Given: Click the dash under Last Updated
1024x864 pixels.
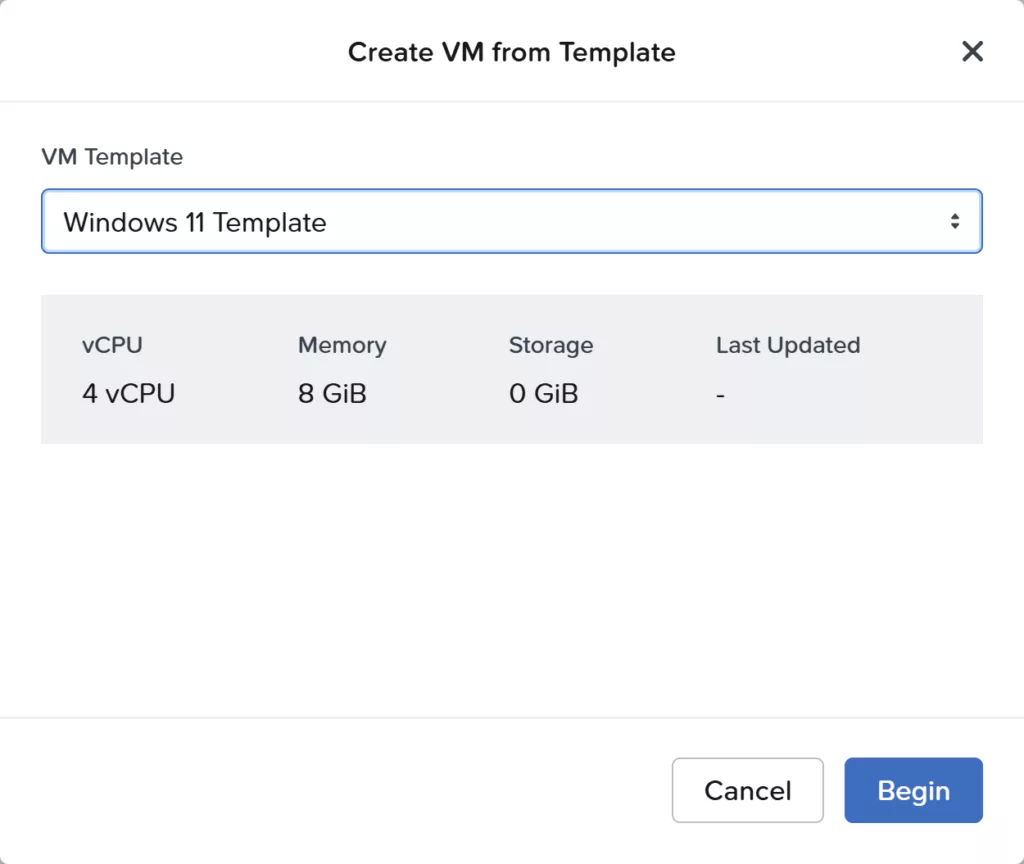Looking at the screenshot, I should [x=720, y=395].
